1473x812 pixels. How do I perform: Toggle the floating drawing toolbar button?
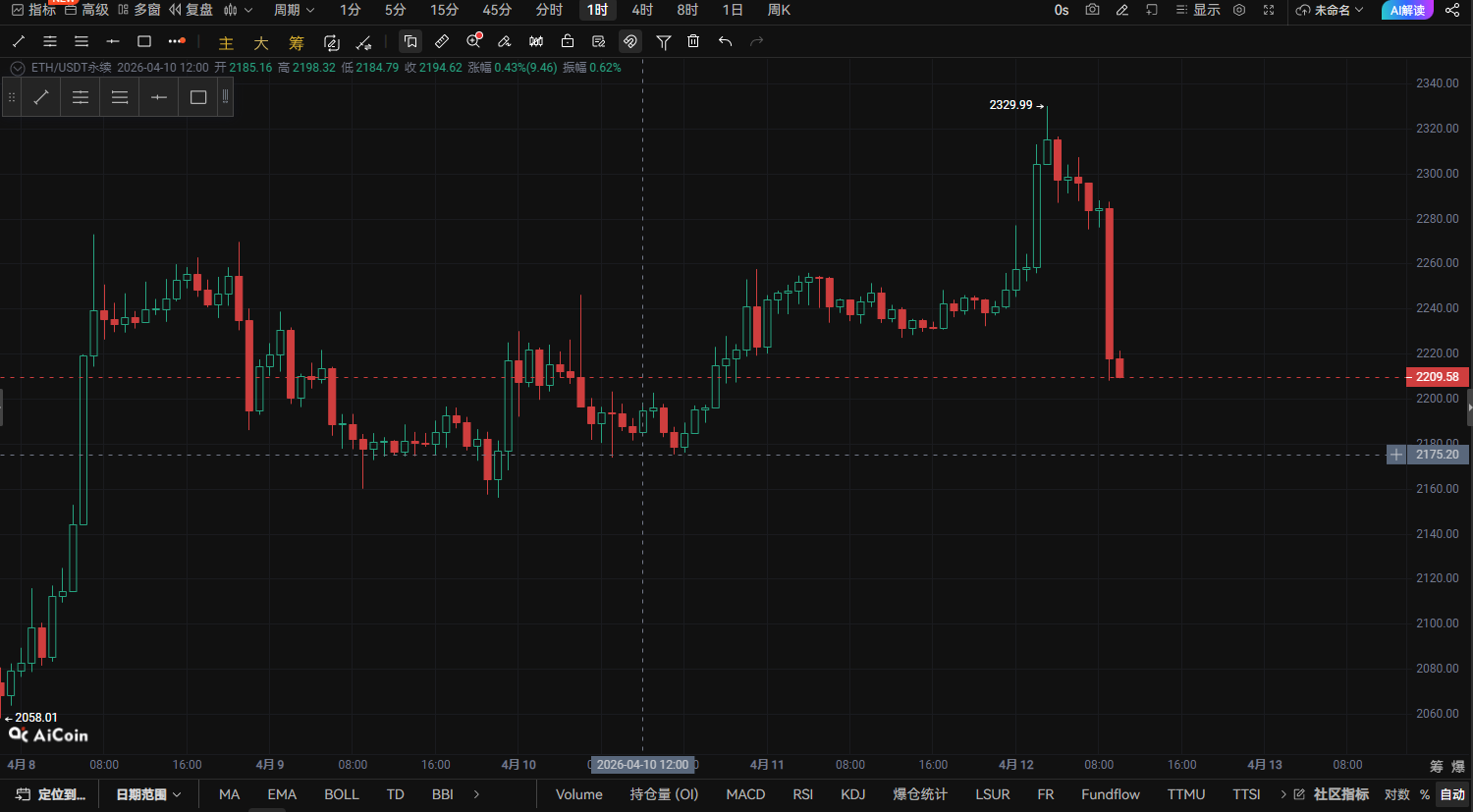410,41
